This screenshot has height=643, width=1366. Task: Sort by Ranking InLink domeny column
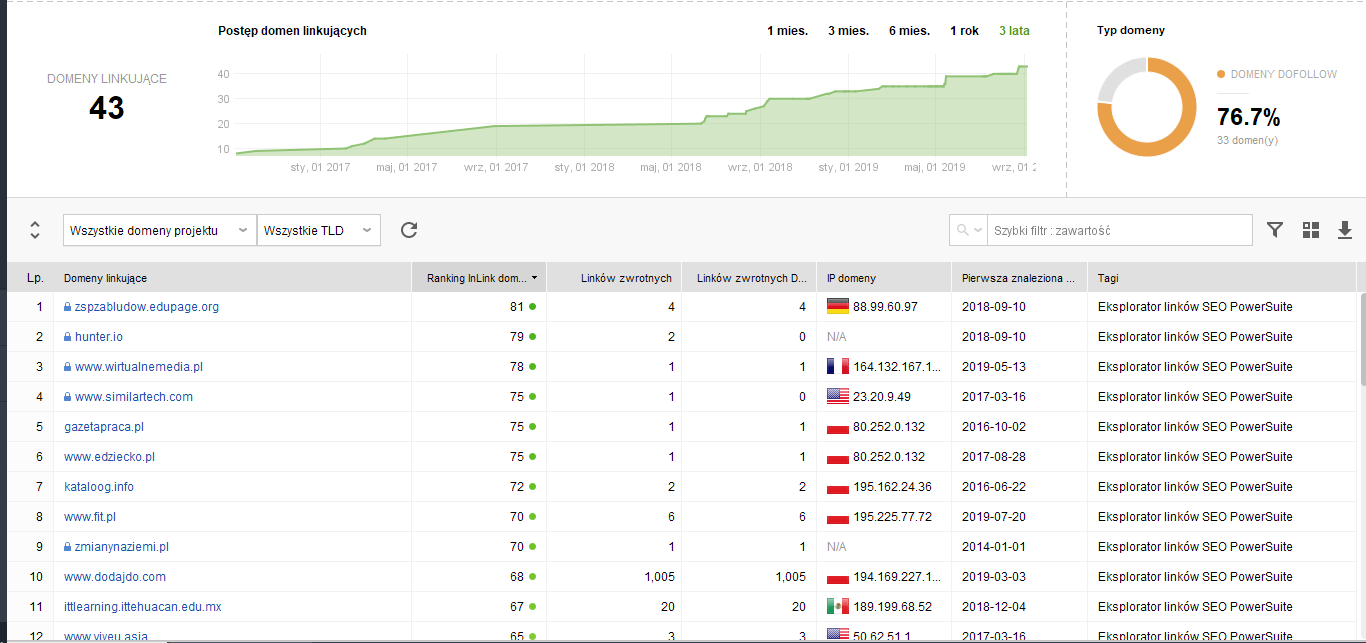pos(479,278)
